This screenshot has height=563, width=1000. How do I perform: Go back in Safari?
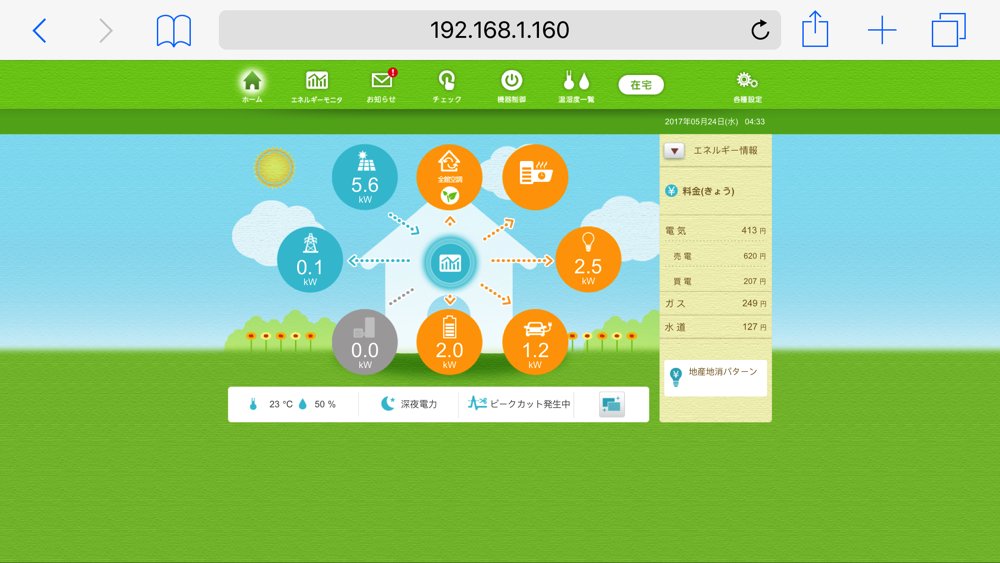point(40,30)
